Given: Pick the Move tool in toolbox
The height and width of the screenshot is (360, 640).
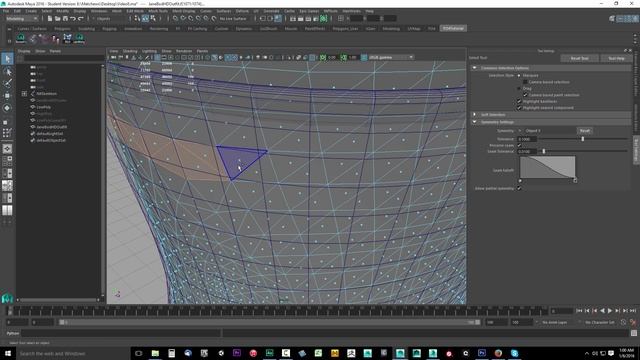Looking at the screenshot, I should click(x=7, y=96).
